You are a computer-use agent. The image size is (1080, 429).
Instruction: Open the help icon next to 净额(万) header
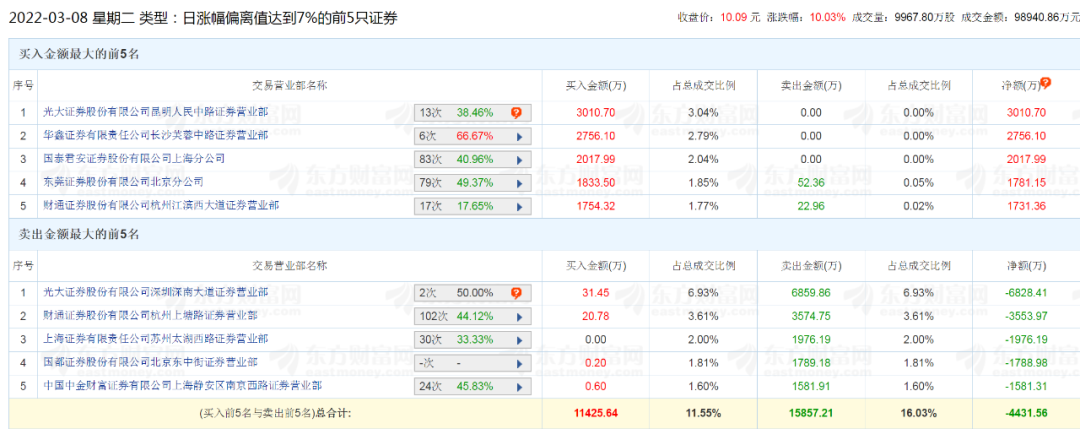[x=1045, y=83]
